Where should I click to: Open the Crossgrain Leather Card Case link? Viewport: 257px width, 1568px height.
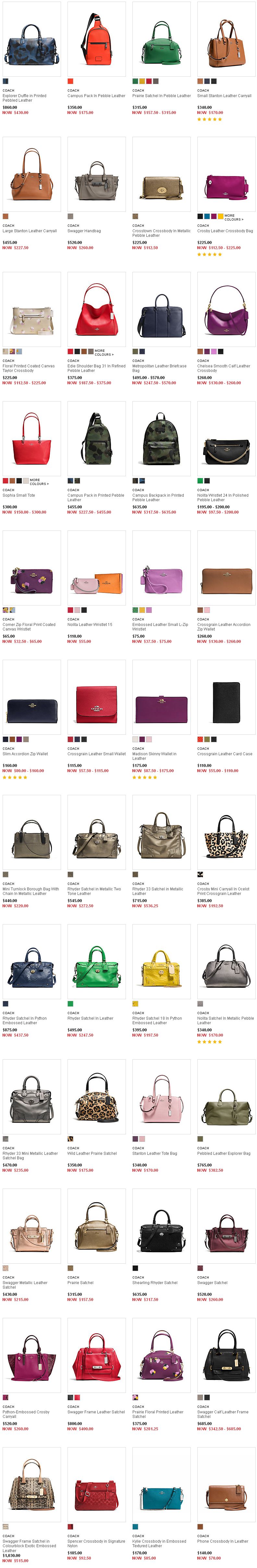pyautogui.click(x=225, y=754)
